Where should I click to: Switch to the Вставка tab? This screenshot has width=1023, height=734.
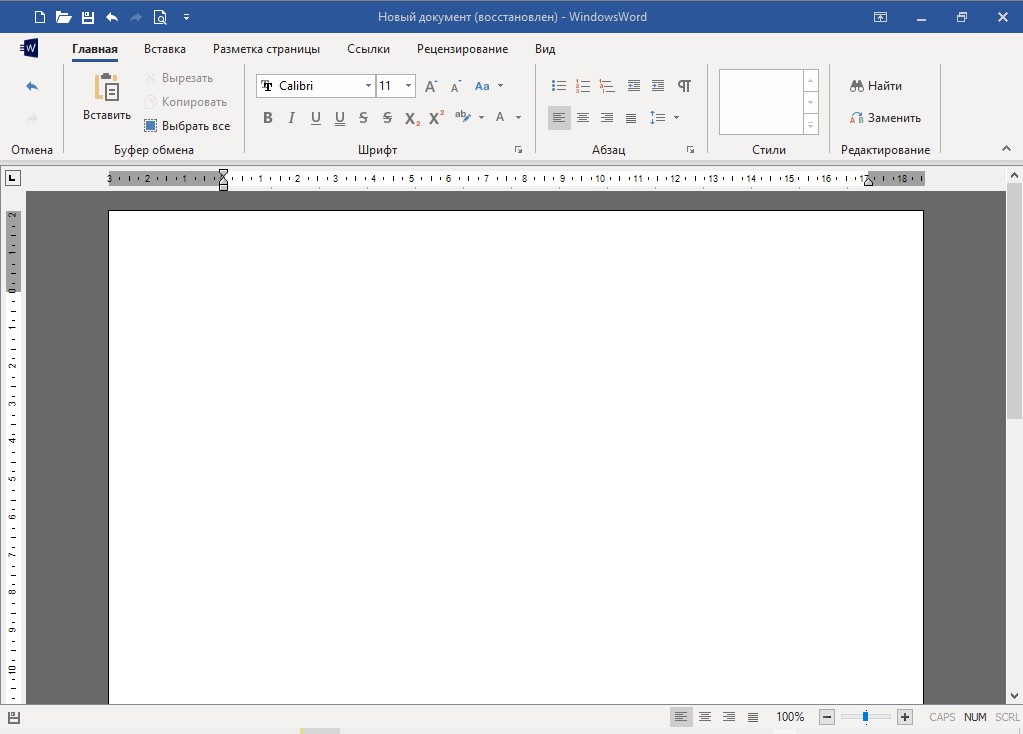pos(164,49)
